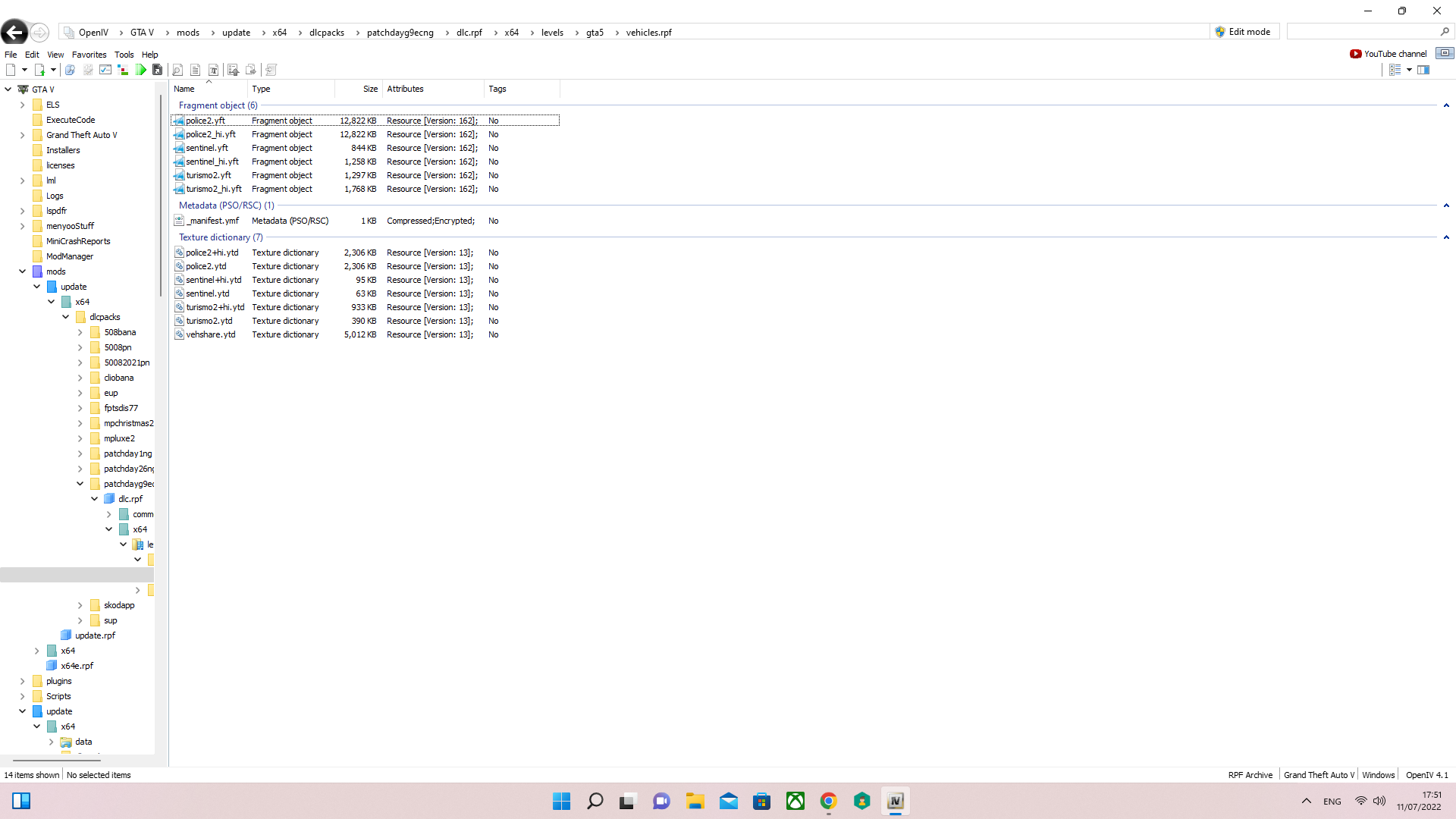Screen dimensions: 1456x819
Task: Expand the skodapp folder
Action: 80,605
